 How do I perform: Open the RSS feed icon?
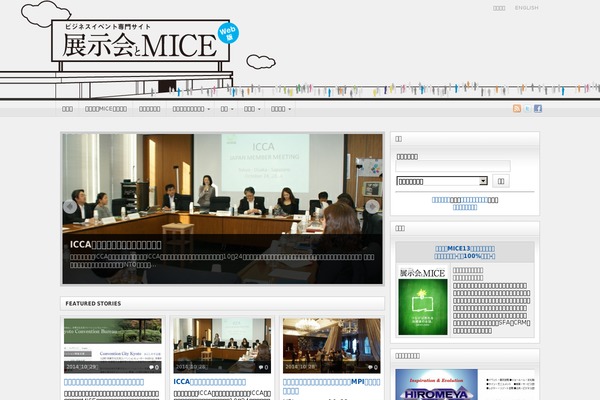point(517,109)
